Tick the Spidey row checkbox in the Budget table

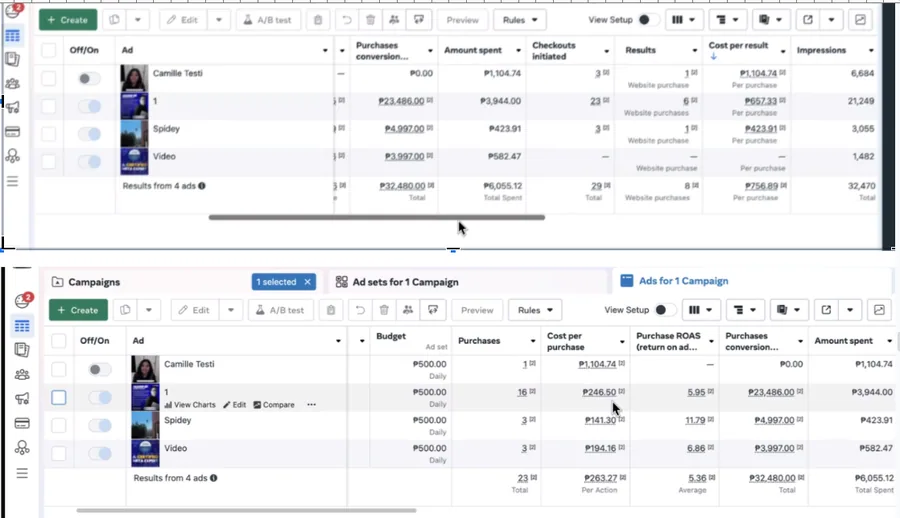tap(59, 426)
